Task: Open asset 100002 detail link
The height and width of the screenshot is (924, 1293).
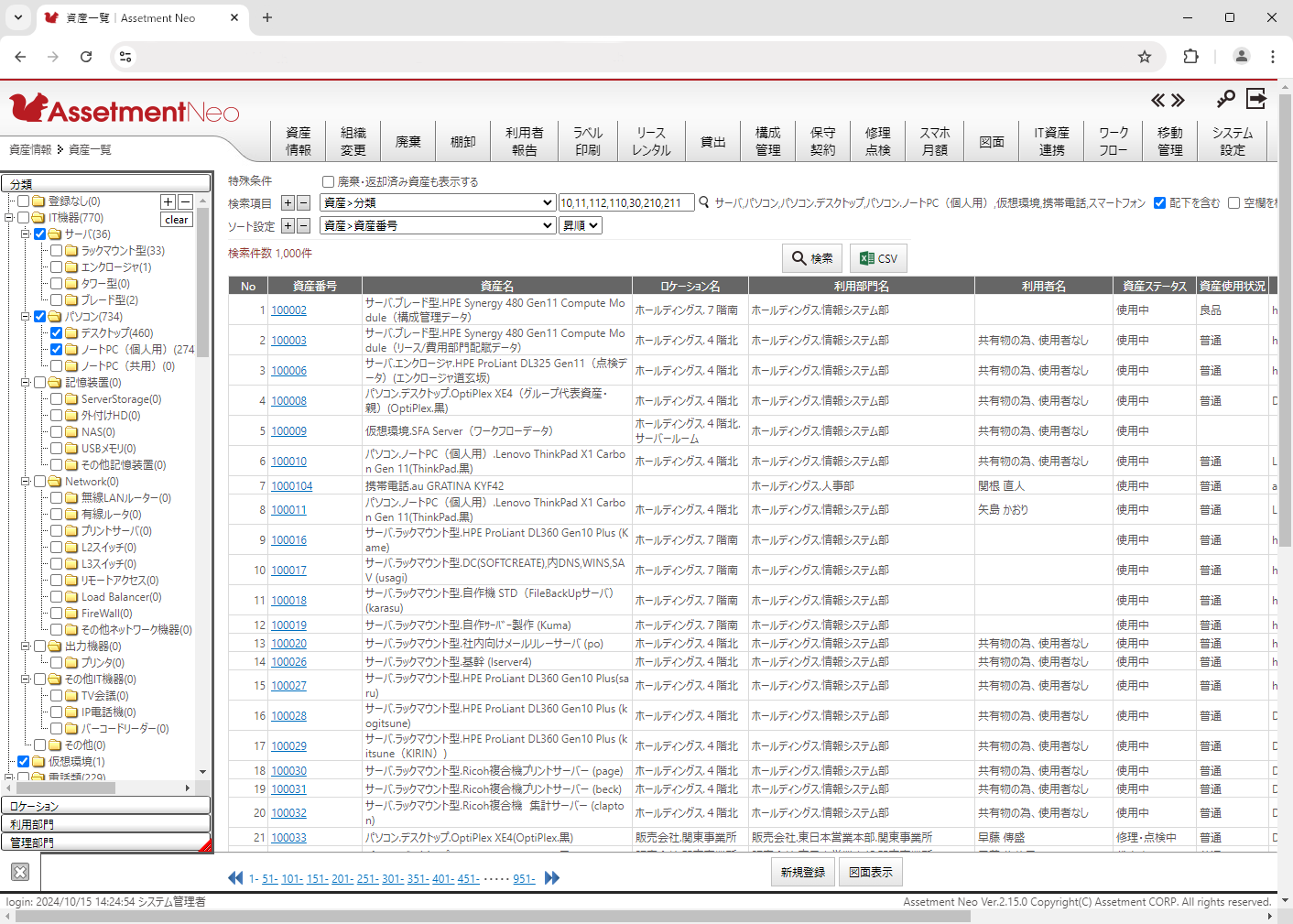Action: click(288, 310)
